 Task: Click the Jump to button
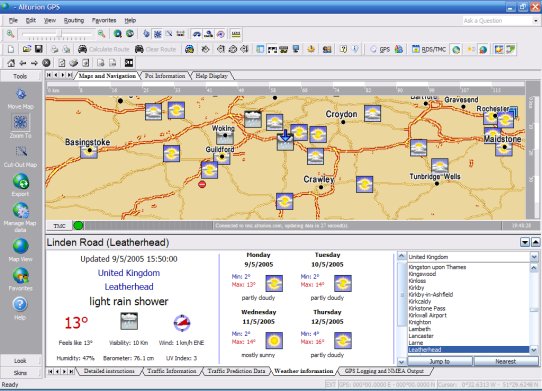(x=440, y=361)
